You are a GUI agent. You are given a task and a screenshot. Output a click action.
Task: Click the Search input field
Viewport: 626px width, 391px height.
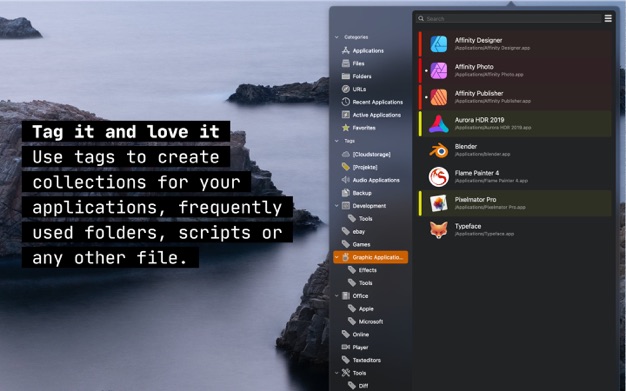(509, 19)
